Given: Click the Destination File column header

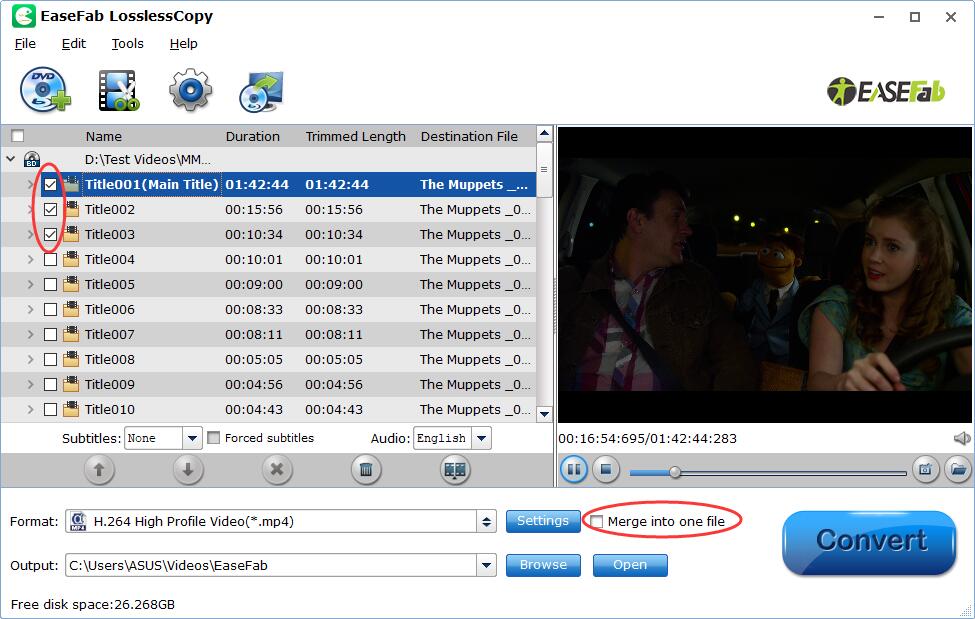Looking at the screenshot, I should tap(469, 136).
